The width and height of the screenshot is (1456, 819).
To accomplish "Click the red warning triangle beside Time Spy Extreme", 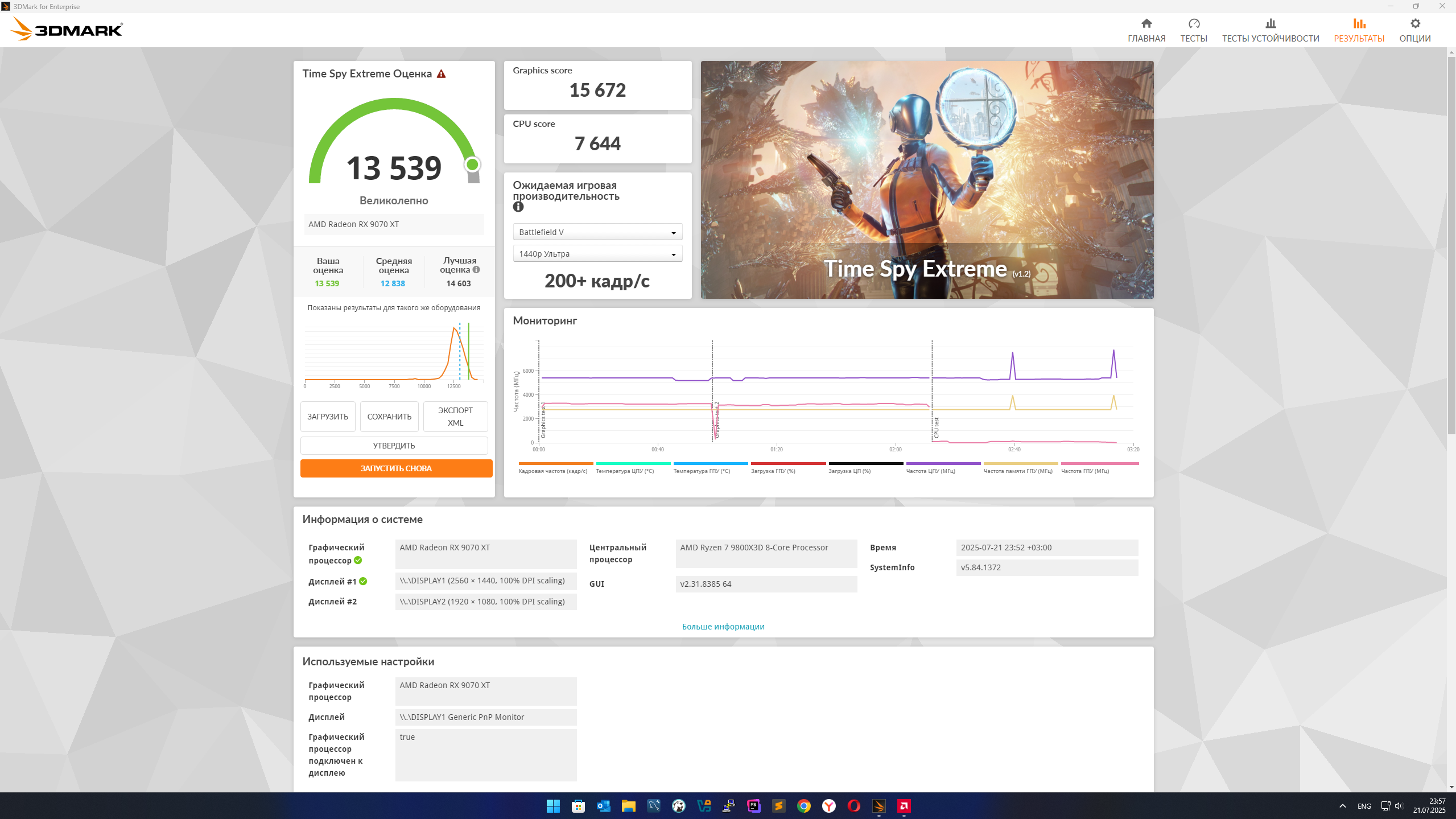I will pyautogui.click(x=441, y=74).
